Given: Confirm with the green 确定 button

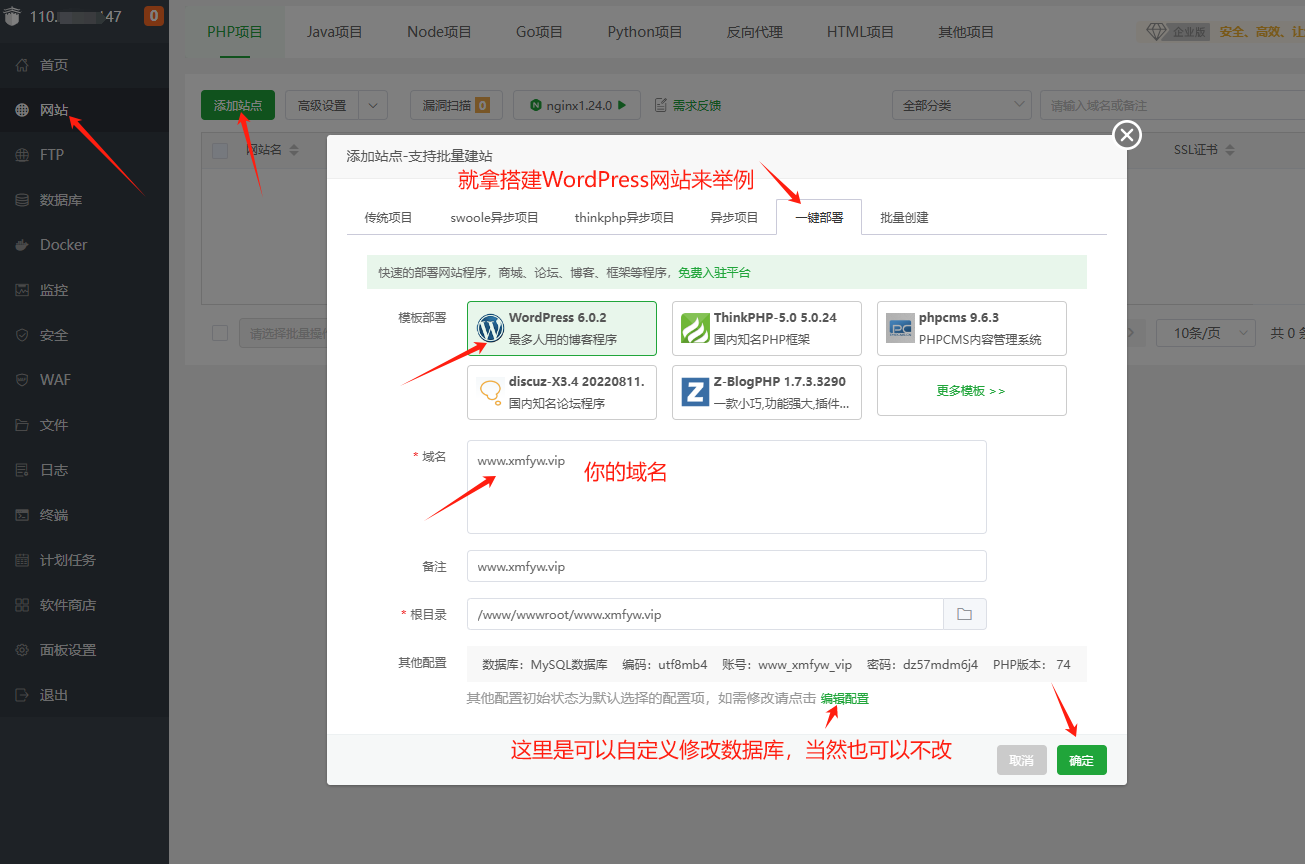Looking at the screenshot, I should coord(1082,760).
